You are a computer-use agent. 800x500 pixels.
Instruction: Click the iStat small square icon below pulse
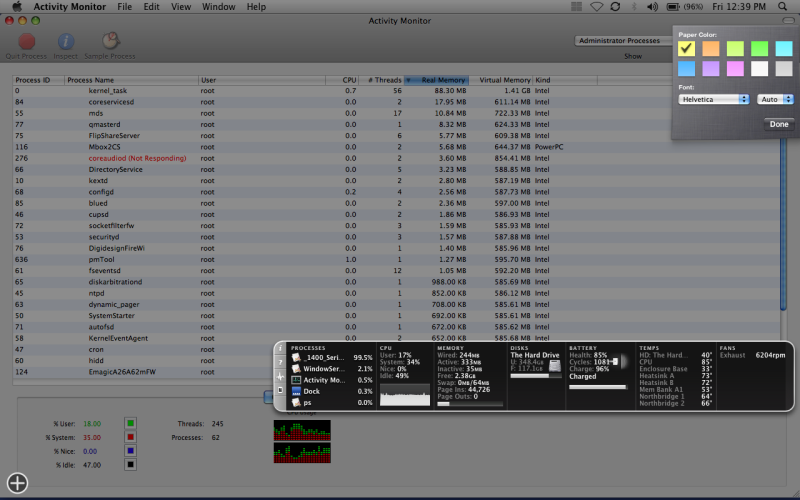coord(280,390)
